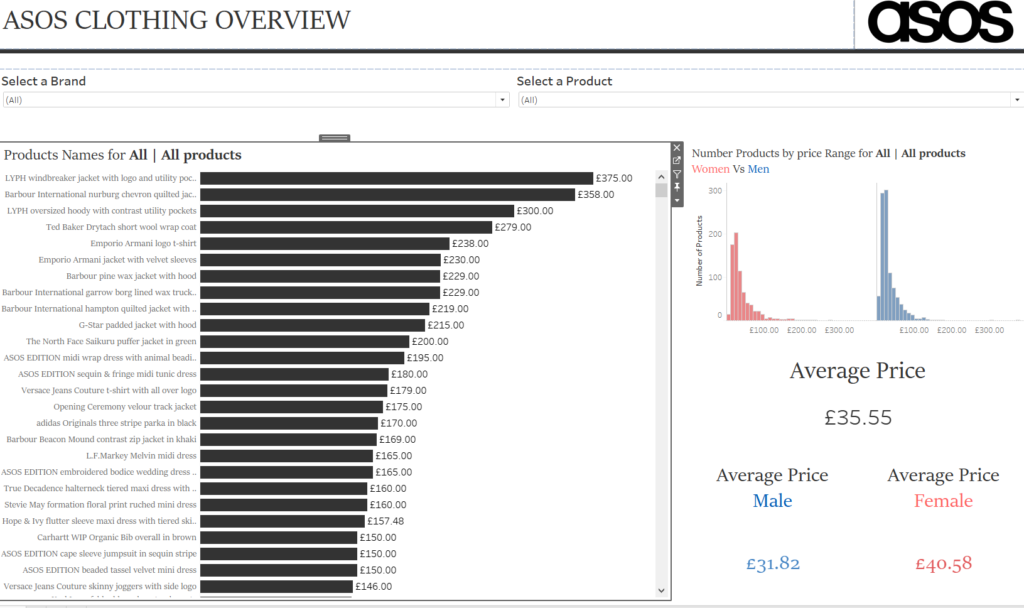Select ASOS EDITION beaded tassel velvet mini dress
Screen dimensions: 1024x608
point(110,570)
